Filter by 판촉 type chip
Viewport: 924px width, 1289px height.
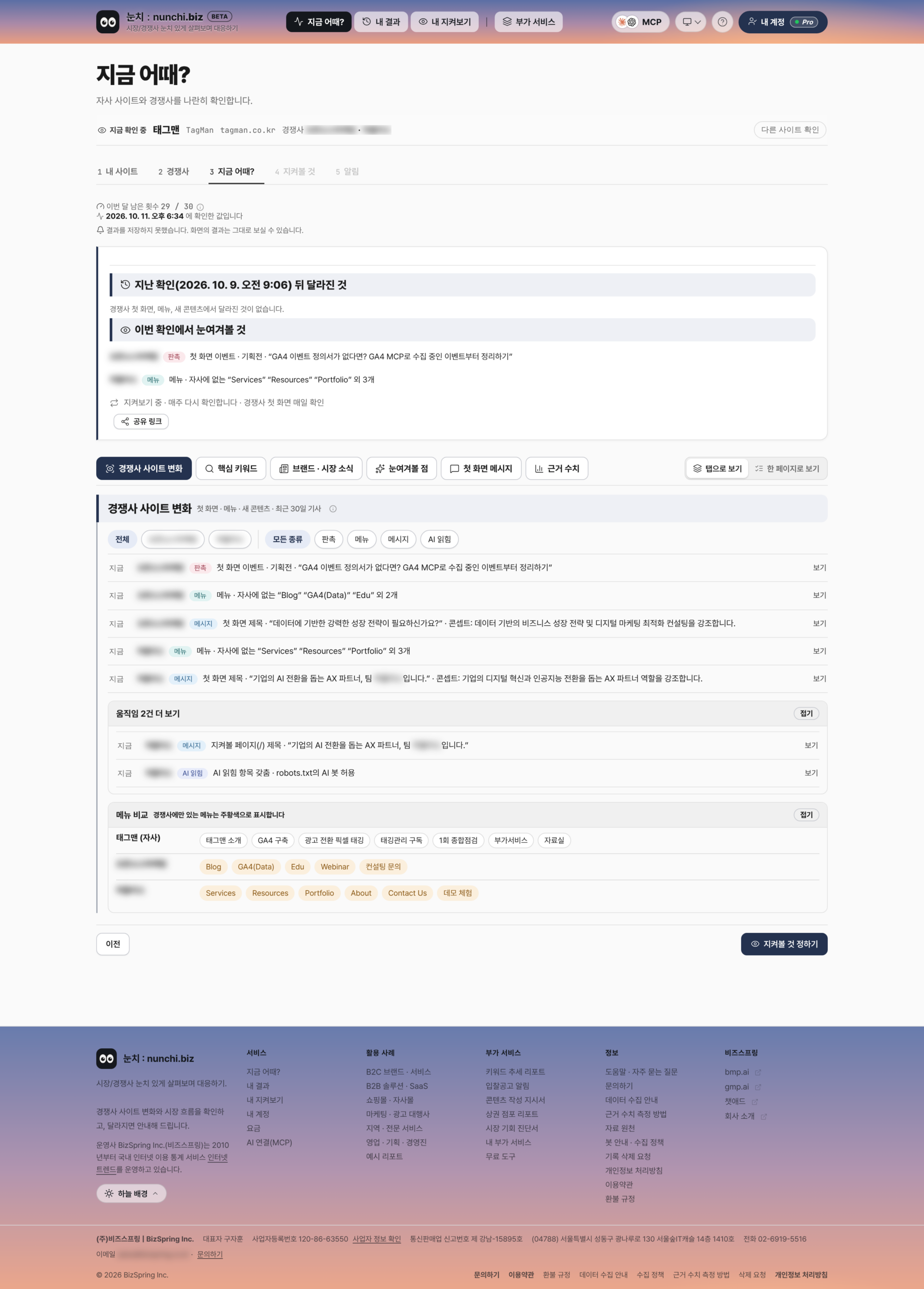pyautogui.click(x=328, y=539)
